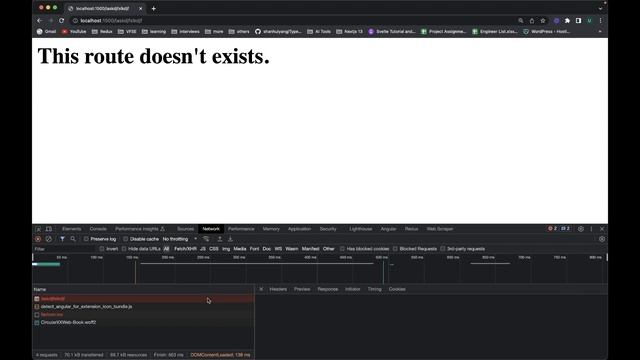Image resolution: width=640 pixels, height=360 pixels.
Task: Clear the network log
Action: [x=49, y=239]
